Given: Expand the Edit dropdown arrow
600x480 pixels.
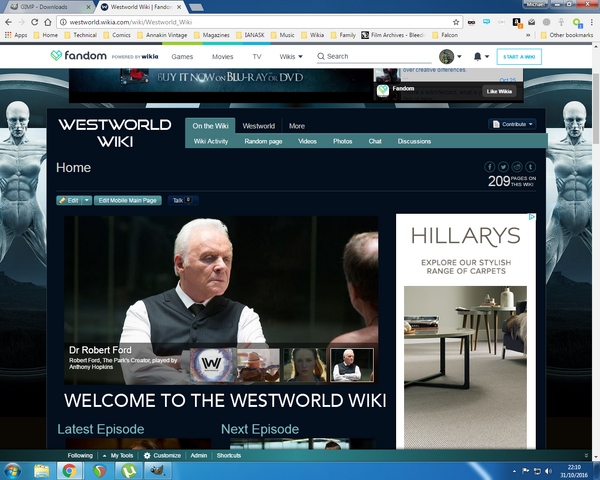Looking at the screenshot, I should pyautogui.click(x=87, y=201).
